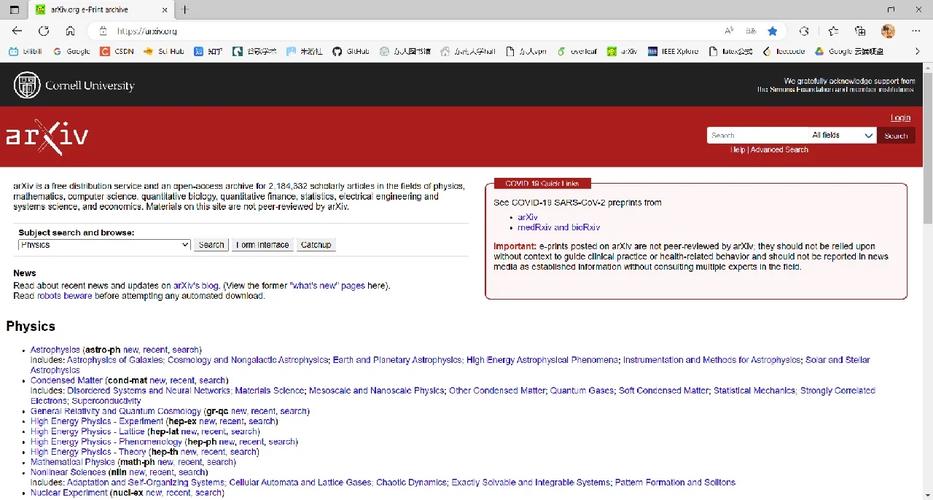Click the arXiv logo in red banner
This screenshot has height=500, width=933.
click(46, 137)
